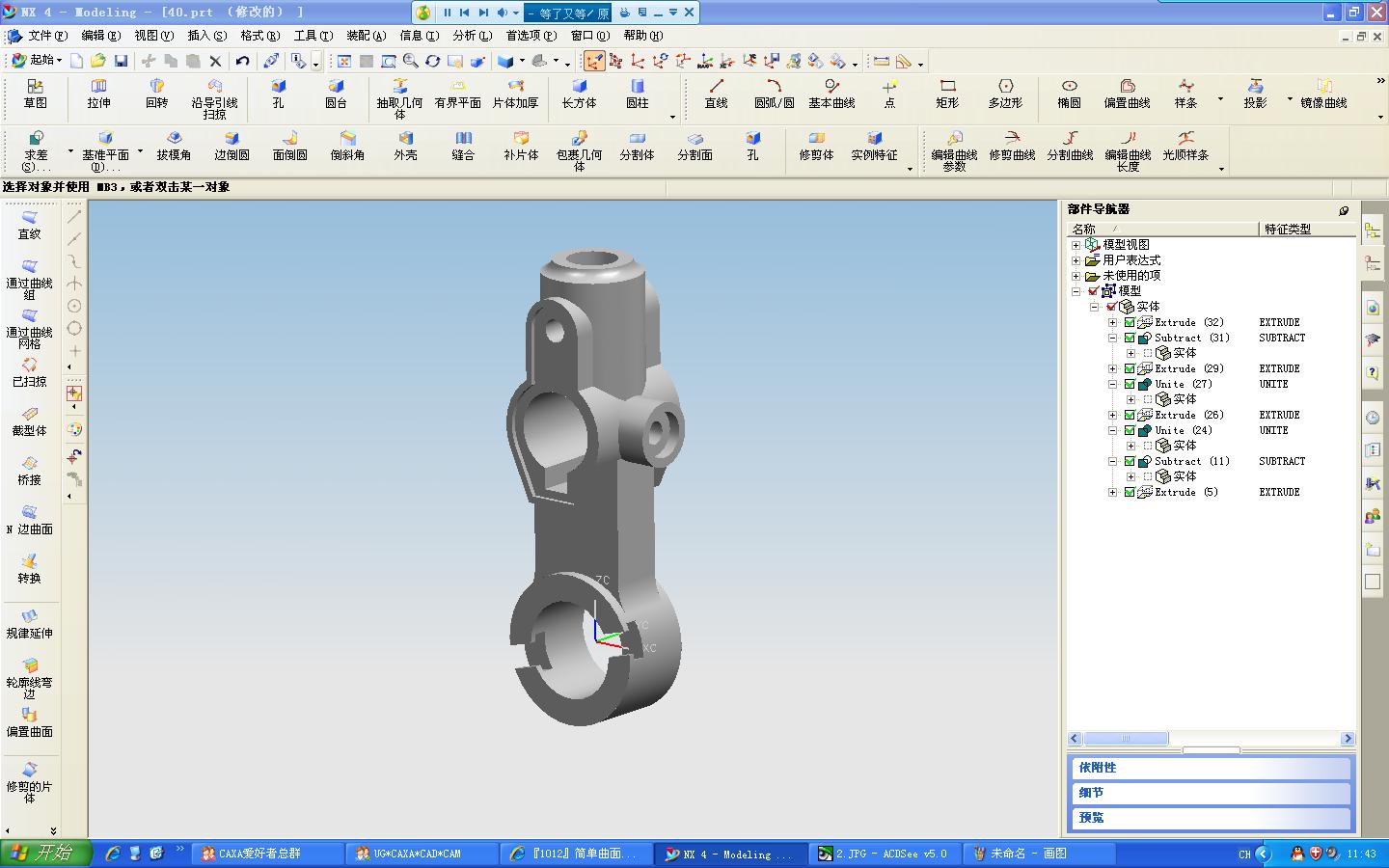This screenshot has height=868, width=1389.
Task: Open 抽取几何体 extract geometry tool
Action: click(399, 99)
